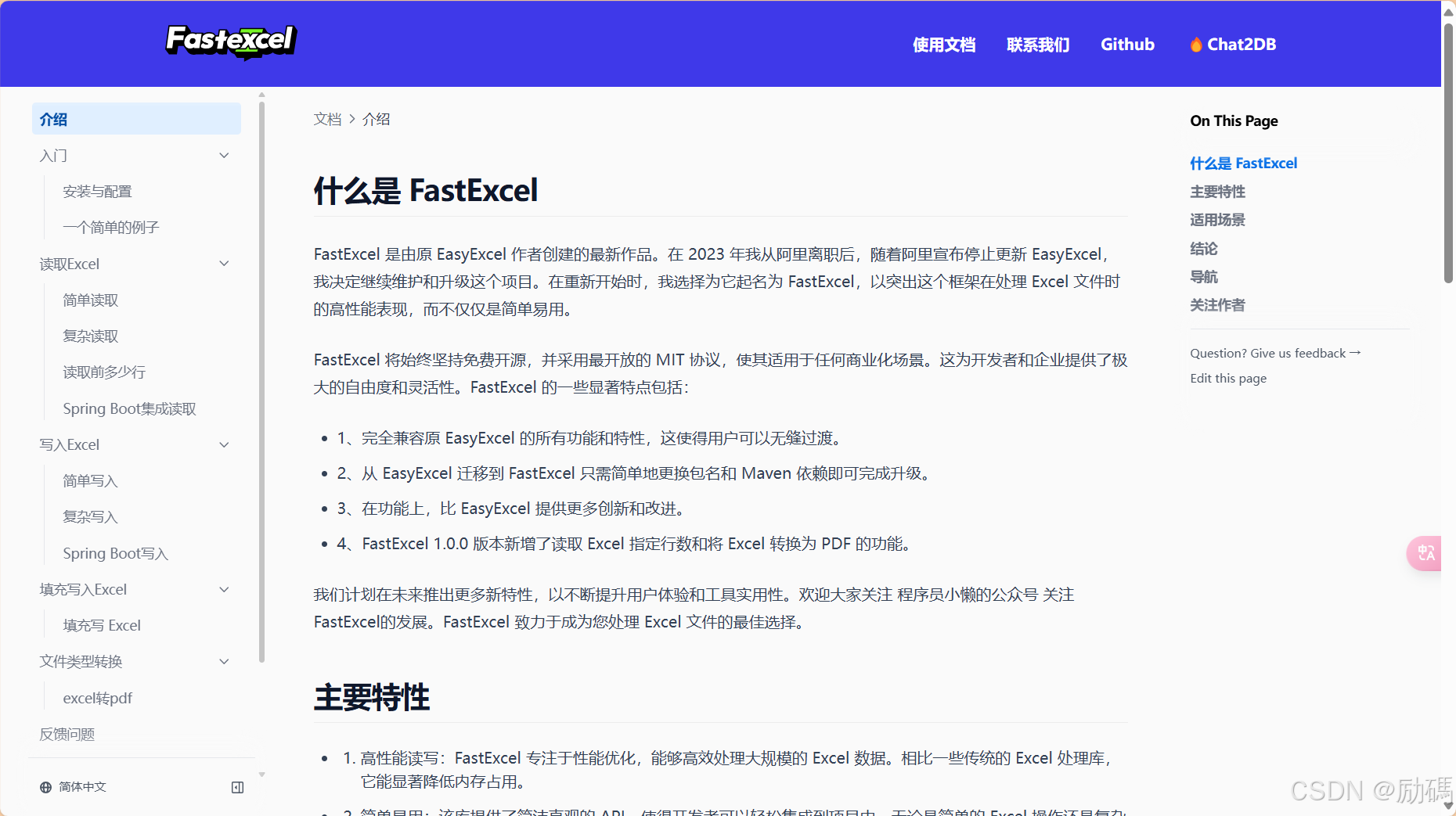
Task: Click the Chat2DB flame icon
Action: (x=1196, y=45)
